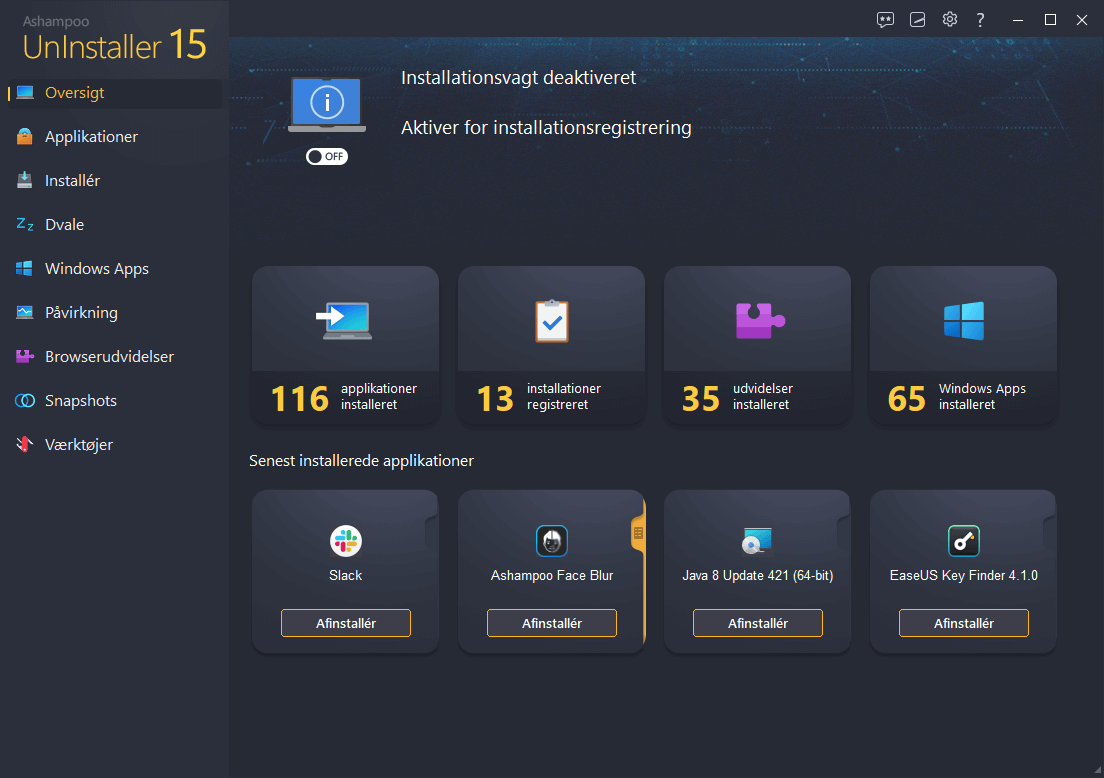Open settings gear icon

point(949,20)
